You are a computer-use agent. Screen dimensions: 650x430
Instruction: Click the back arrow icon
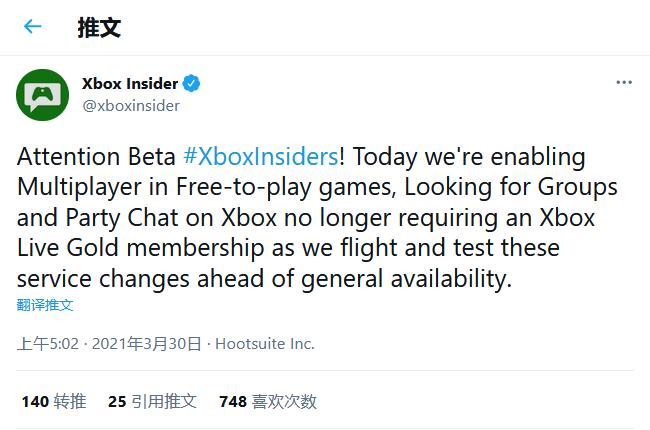coord(33,27)
